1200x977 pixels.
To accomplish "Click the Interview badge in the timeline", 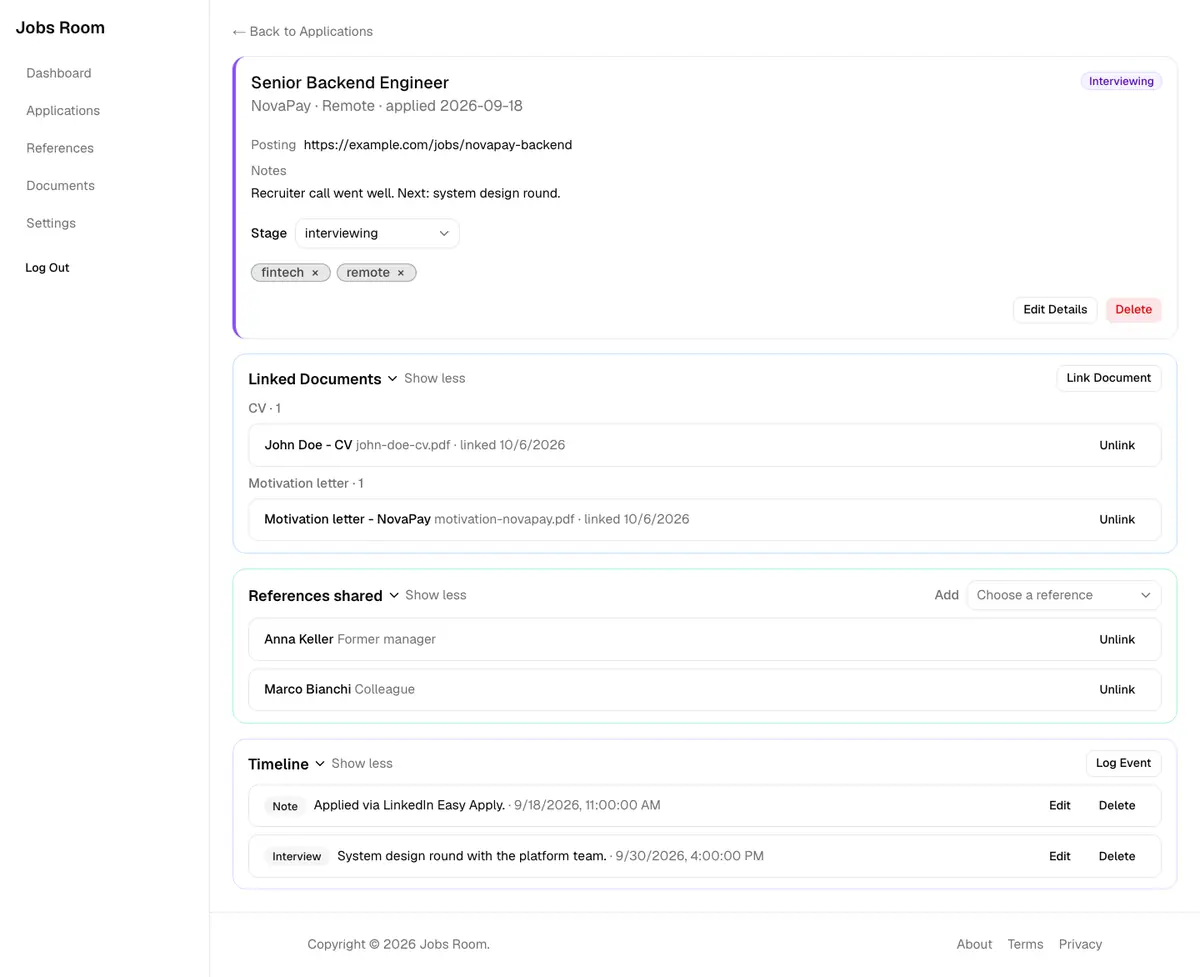I will [x=297, y=856].
